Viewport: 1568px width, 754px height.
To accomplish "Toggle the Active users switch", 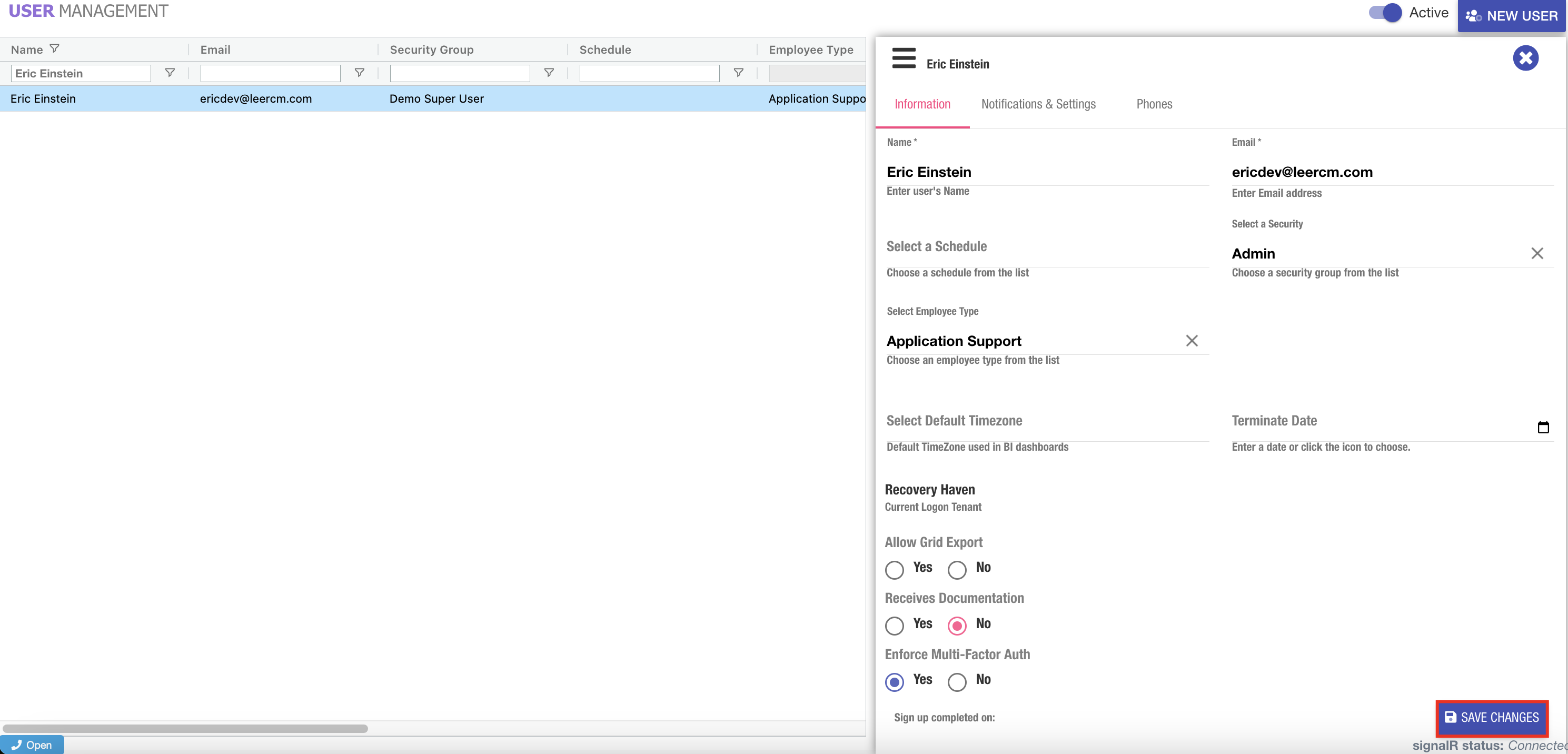I will point(1385,13).
